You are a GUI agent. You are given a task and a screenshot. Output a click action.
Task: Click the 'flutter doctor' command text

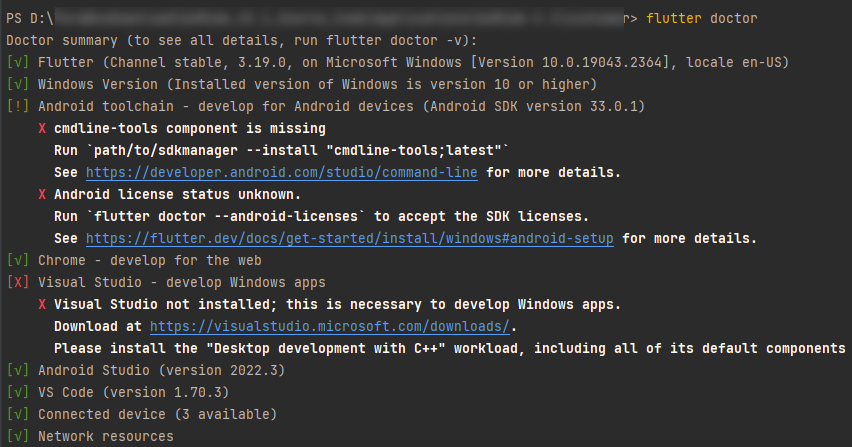[x=701, y=18]
